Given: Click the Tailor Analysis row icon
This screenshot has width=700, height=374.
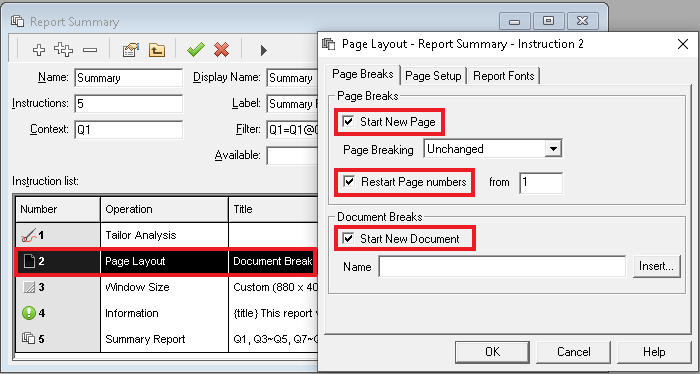Looking at the screenshot, I should [29, 235].
